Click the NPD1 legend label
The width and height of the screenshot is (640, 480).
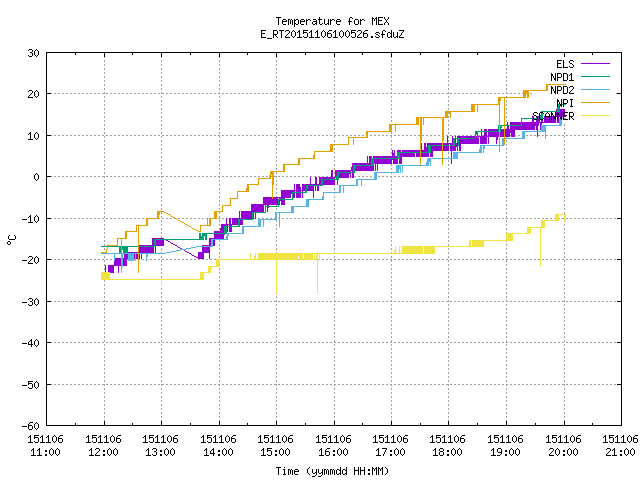pos(562,77)
